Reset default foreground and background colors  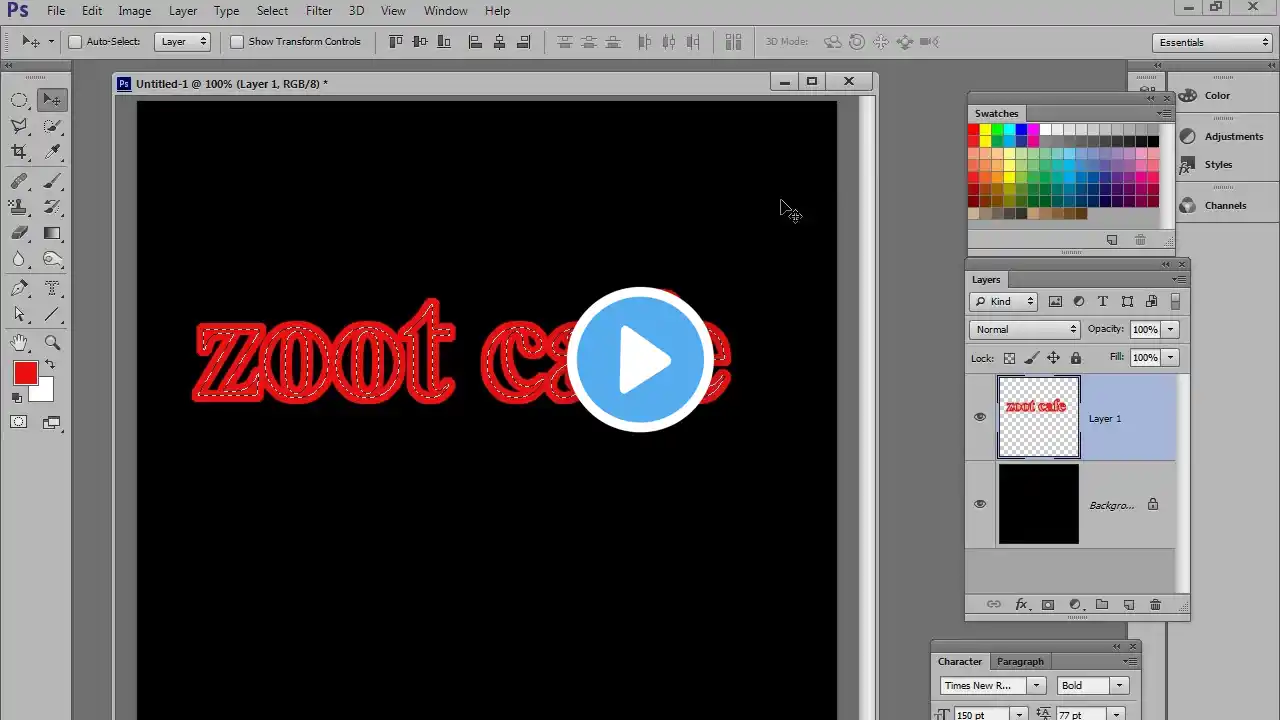pos(17,398)
